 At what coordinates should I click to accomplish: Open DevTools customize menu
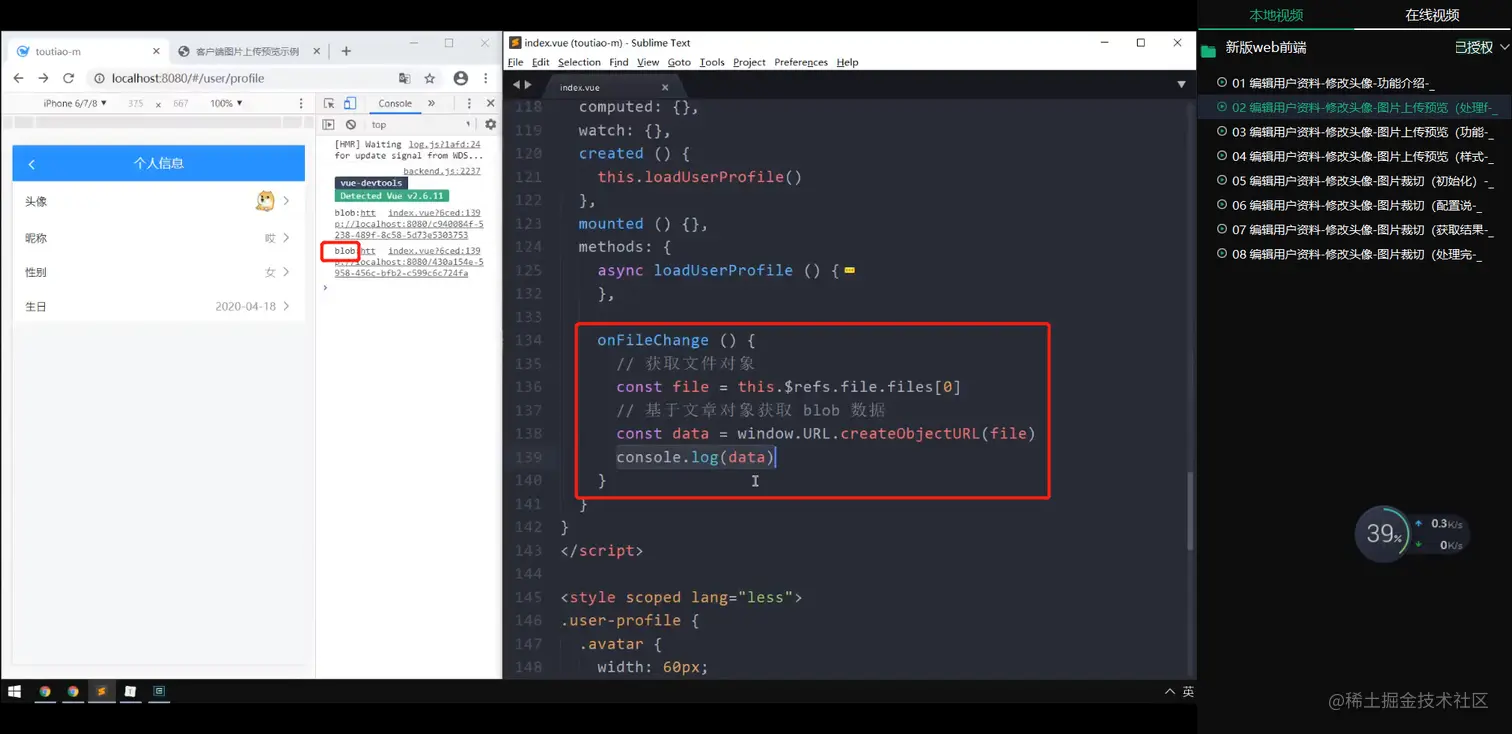pos(469,103)
